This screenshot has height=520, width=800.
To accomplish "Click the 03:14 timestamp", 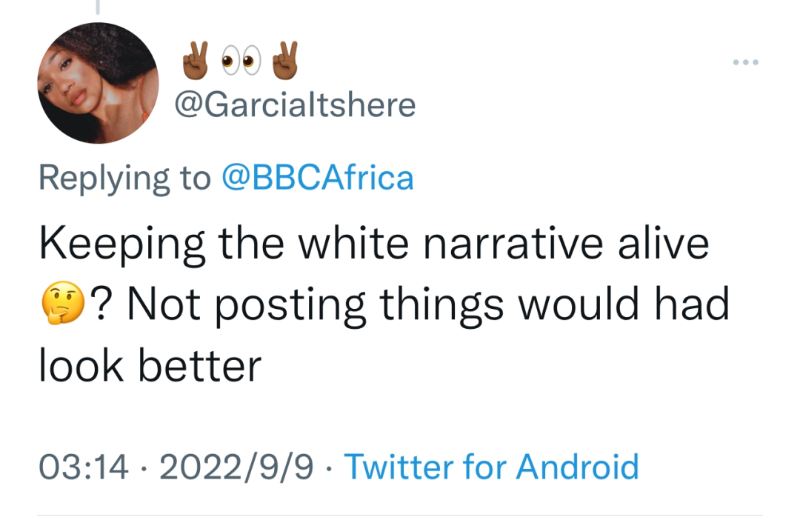I will pos(83,466).
